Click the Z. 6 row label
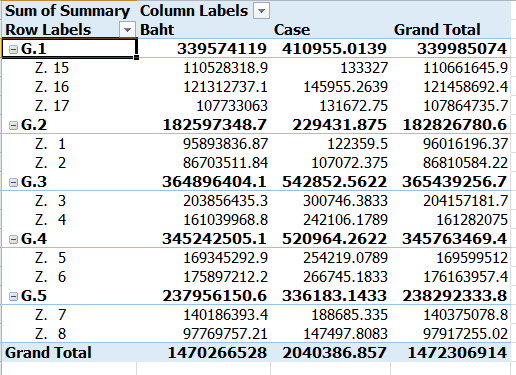Viewport: 516px width, 375px height. click(50, 277)
